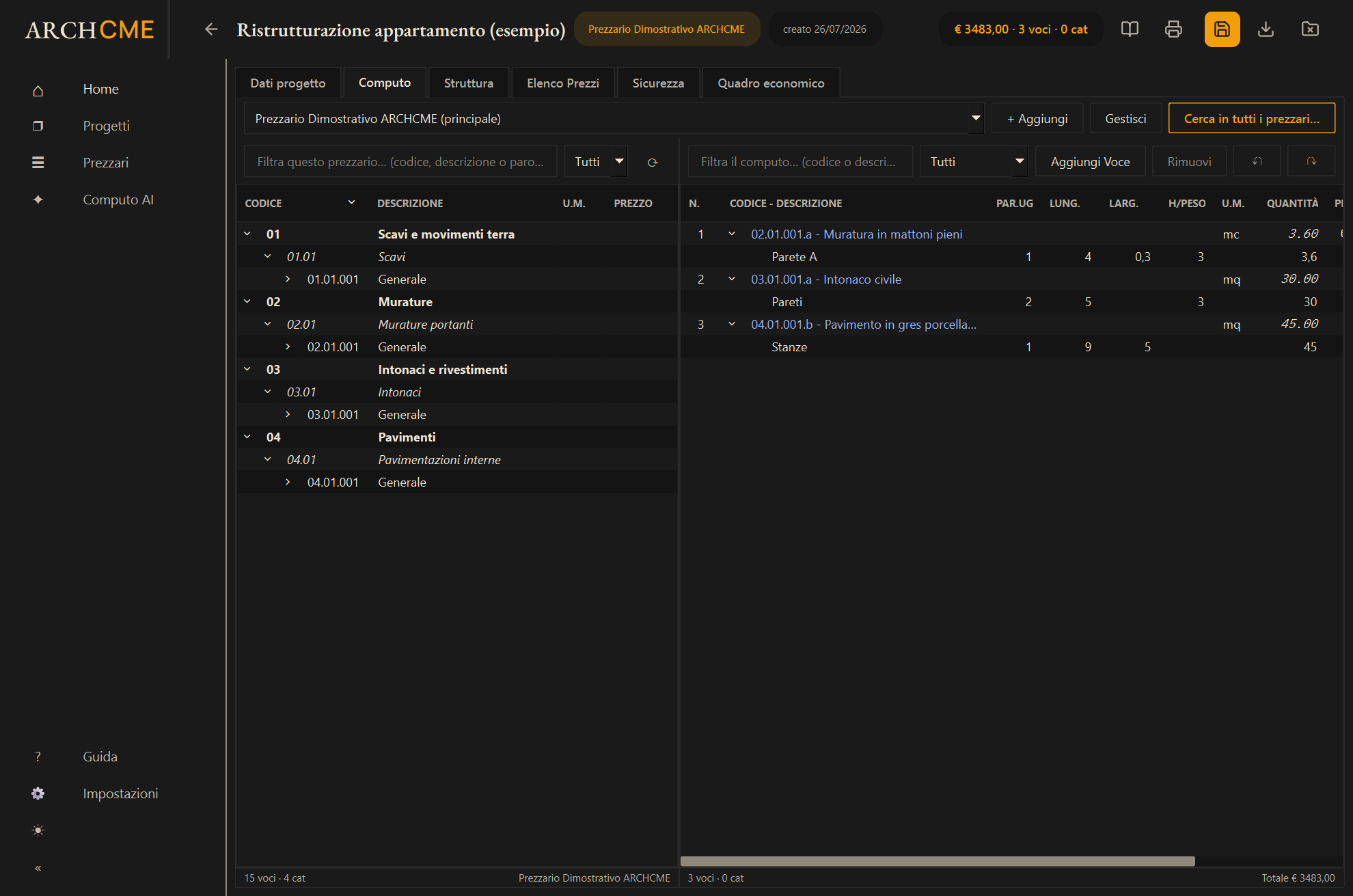1353x896 pixels.
Task: Click the horizontal scrollbar of the computo table
Action: click(x=938, y=861)
